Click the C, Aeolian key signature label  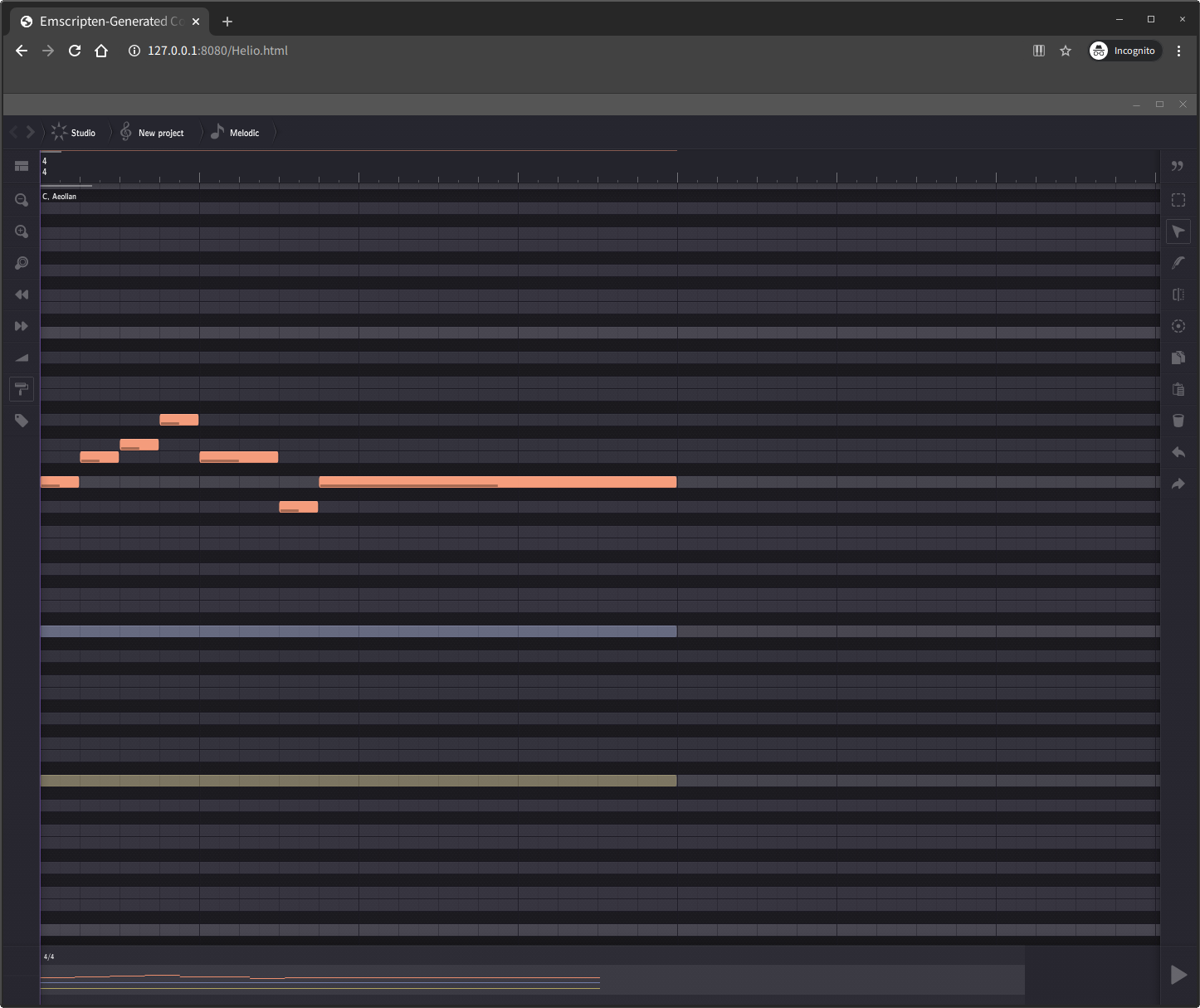(x=60, y=197)
